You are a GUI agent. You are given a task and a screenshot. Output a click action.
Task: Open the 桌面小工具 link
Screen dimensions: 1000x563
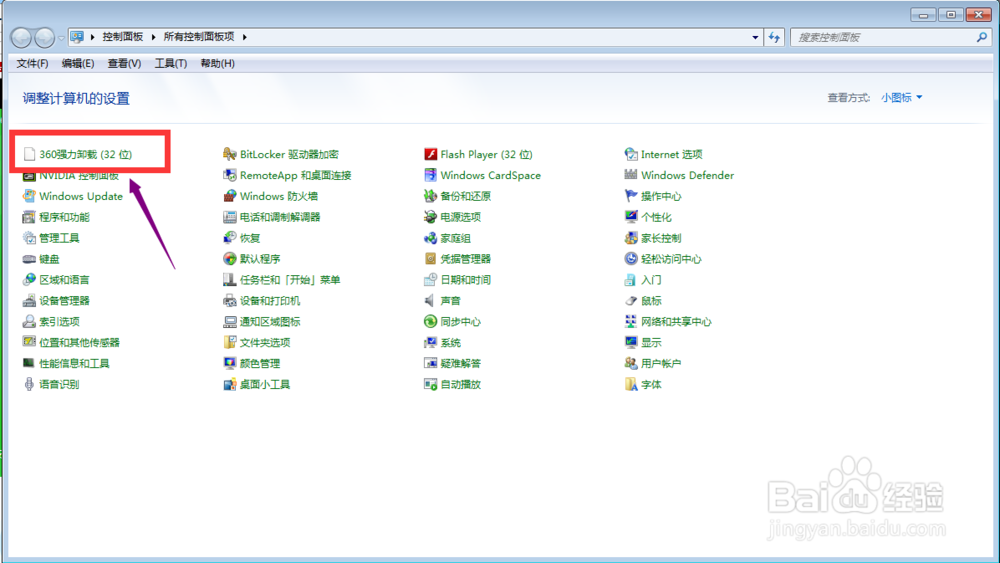pos(265,384)
